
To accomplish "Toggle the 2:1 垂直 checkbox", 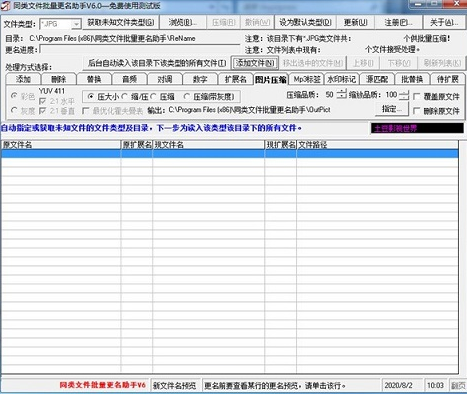I will pos(43,111).
